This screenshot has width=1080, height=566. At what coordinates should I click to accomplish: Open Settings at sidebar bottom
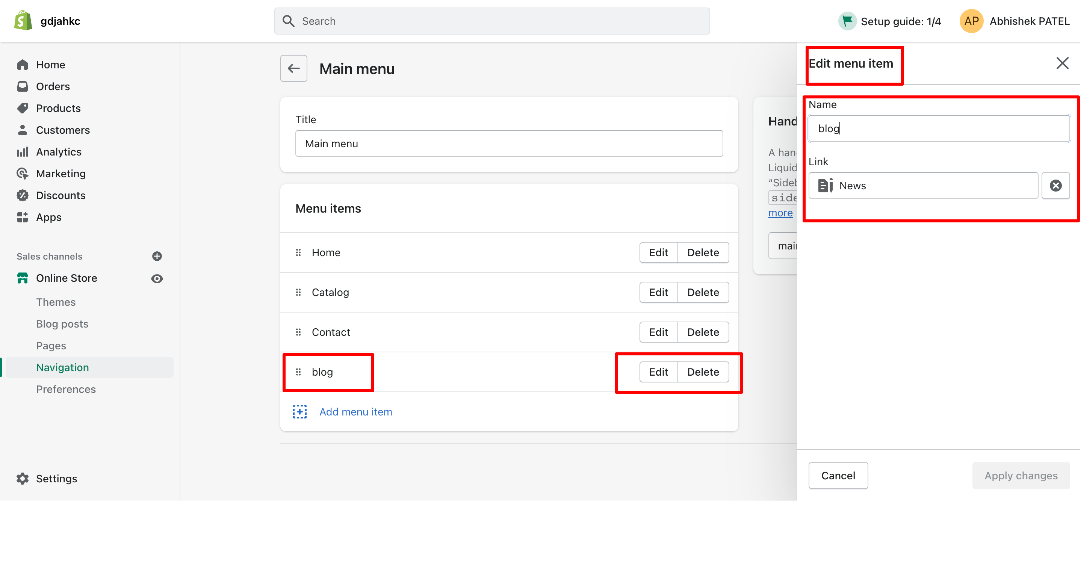tap(56, 479)
